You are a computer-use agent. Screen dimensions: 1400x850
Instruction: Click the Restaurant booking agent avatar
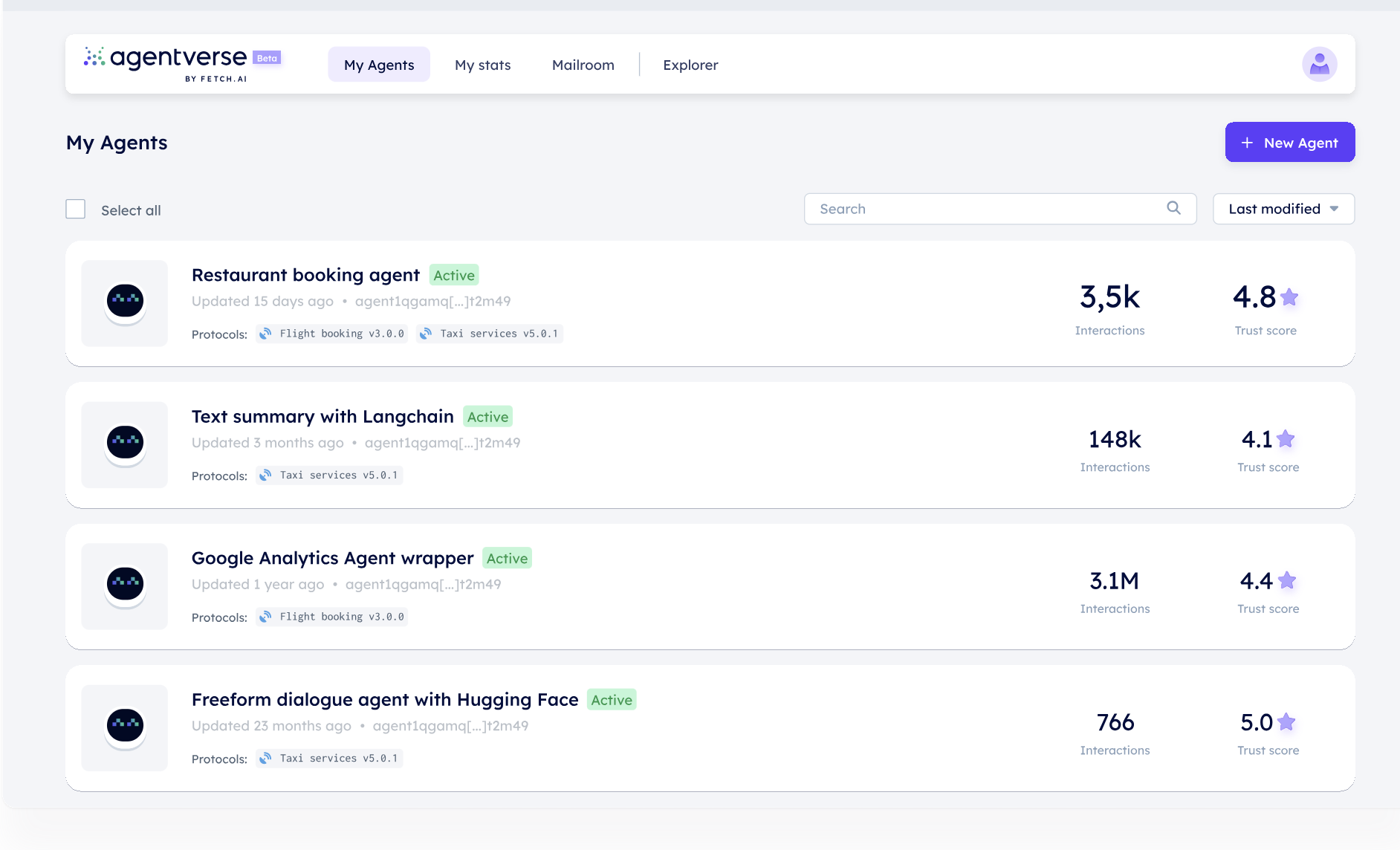click(x=125, y=303)
